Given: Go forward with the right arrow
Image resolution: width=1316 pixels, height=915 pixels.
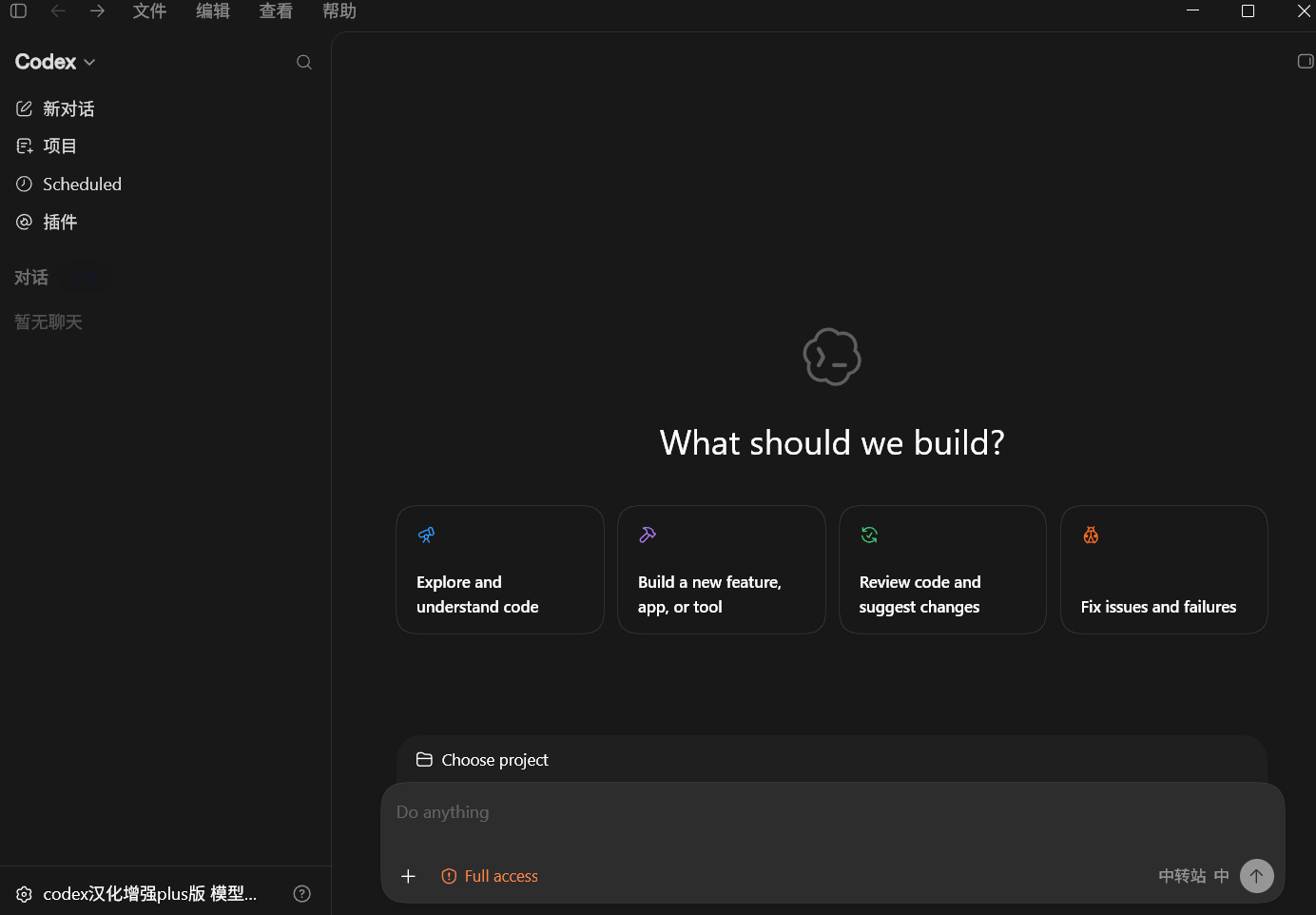Looking at the screenshot, I should tap(97, 11).
